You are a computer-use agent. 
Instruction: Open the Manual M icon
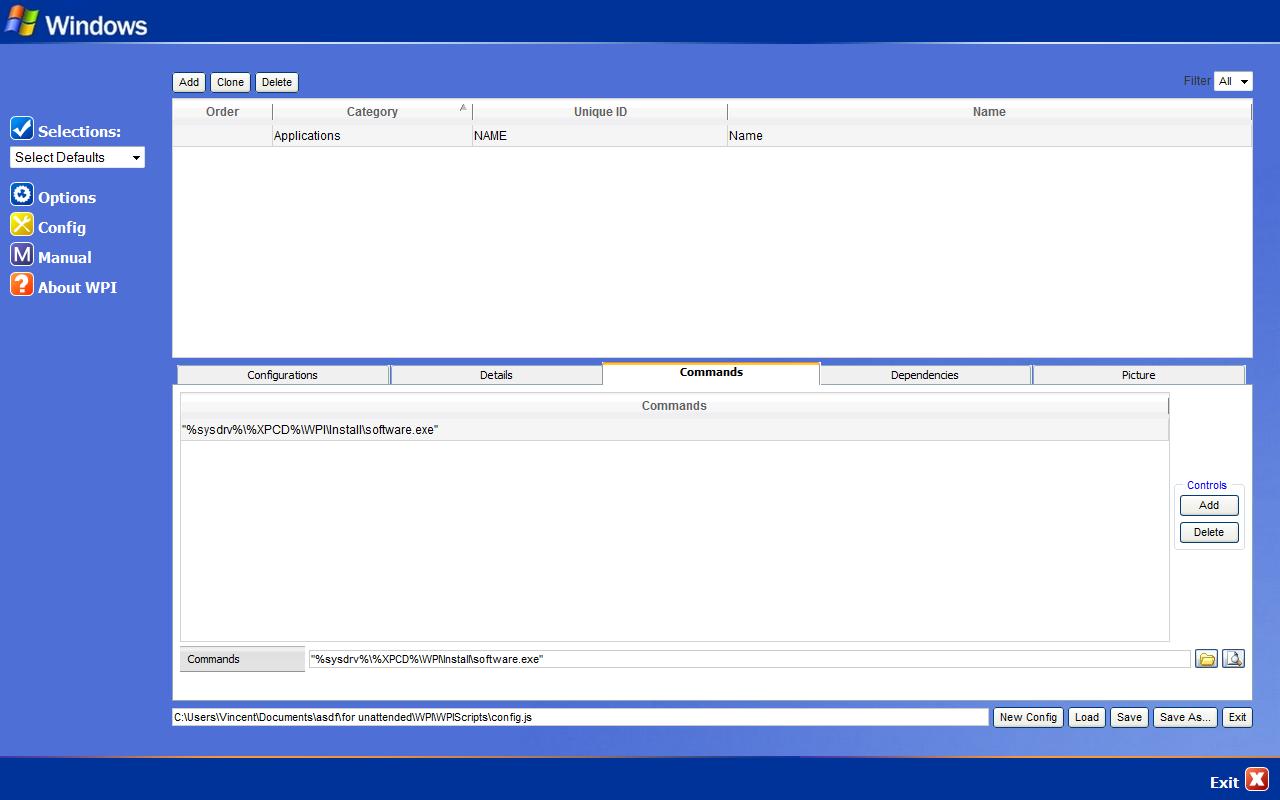click(x=22, y=255)
